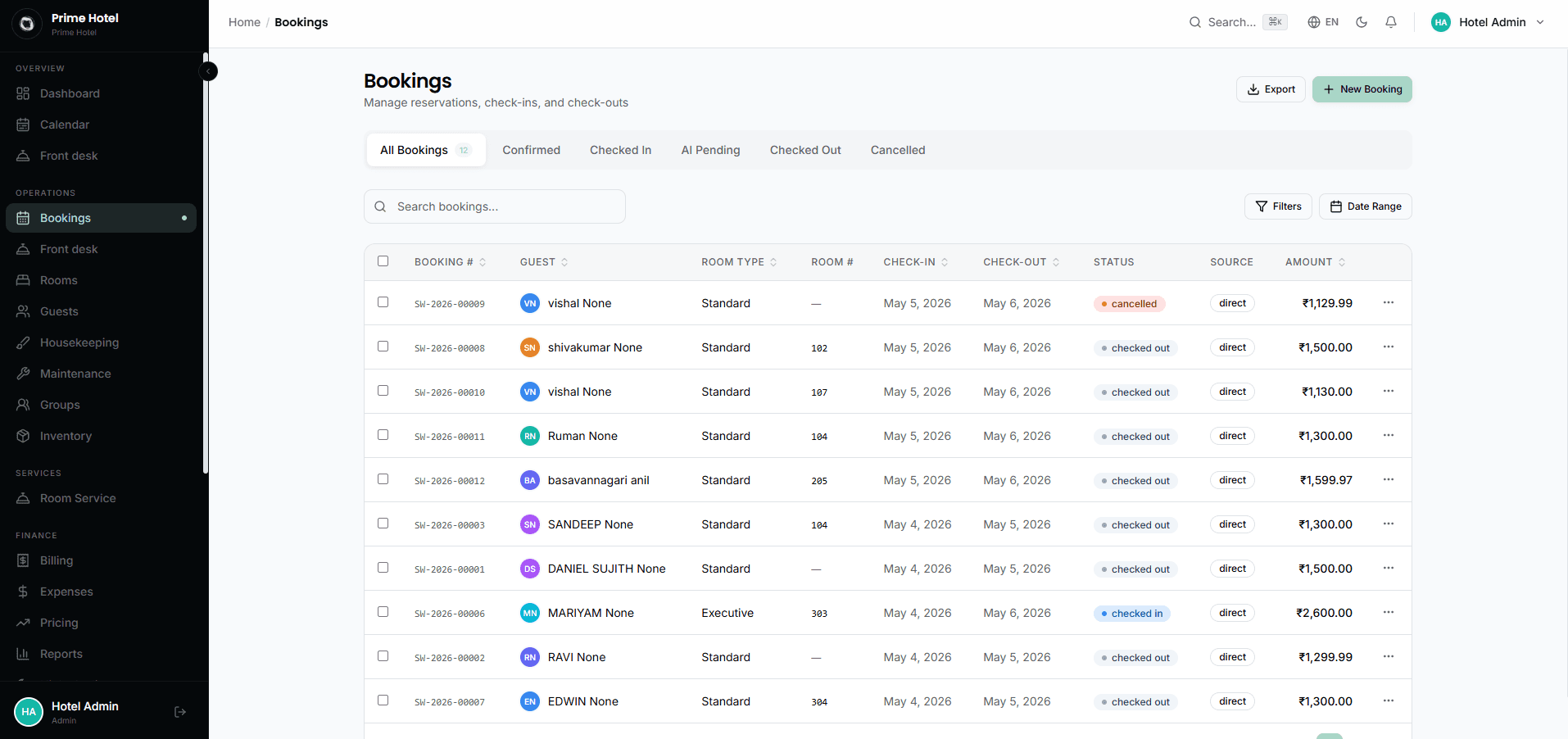
Task: Open the global Search box in header
Action: pyautogui.click(x=1238, y=22)
